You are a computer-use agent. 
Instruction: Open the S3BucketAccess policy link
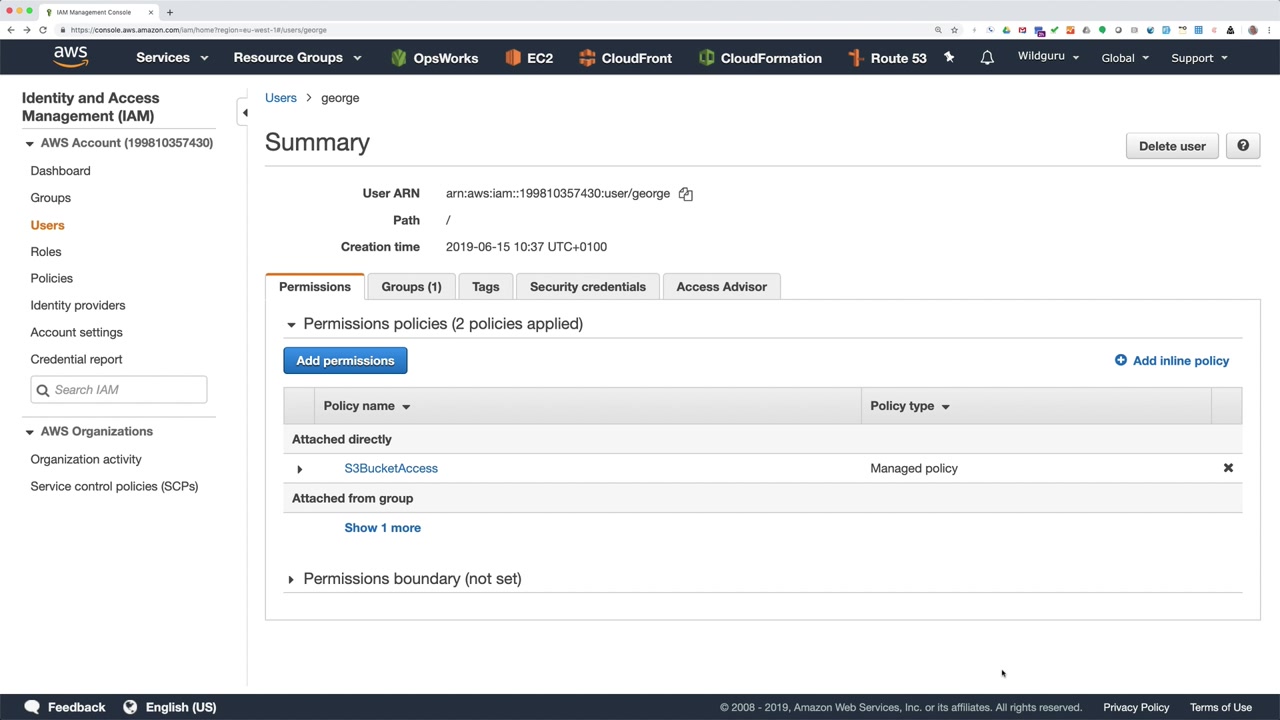391,468
